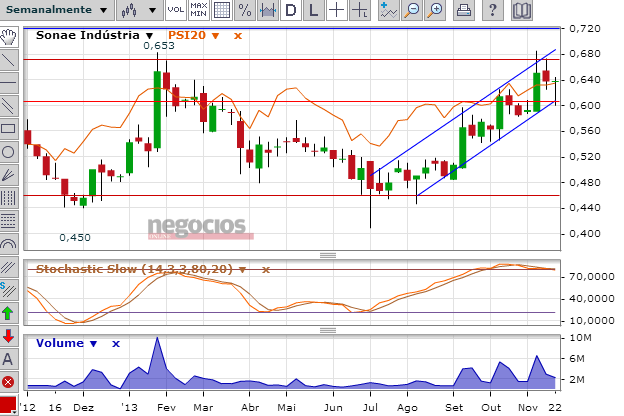Select the horizontal retracement lines tool

coord(8,221)
